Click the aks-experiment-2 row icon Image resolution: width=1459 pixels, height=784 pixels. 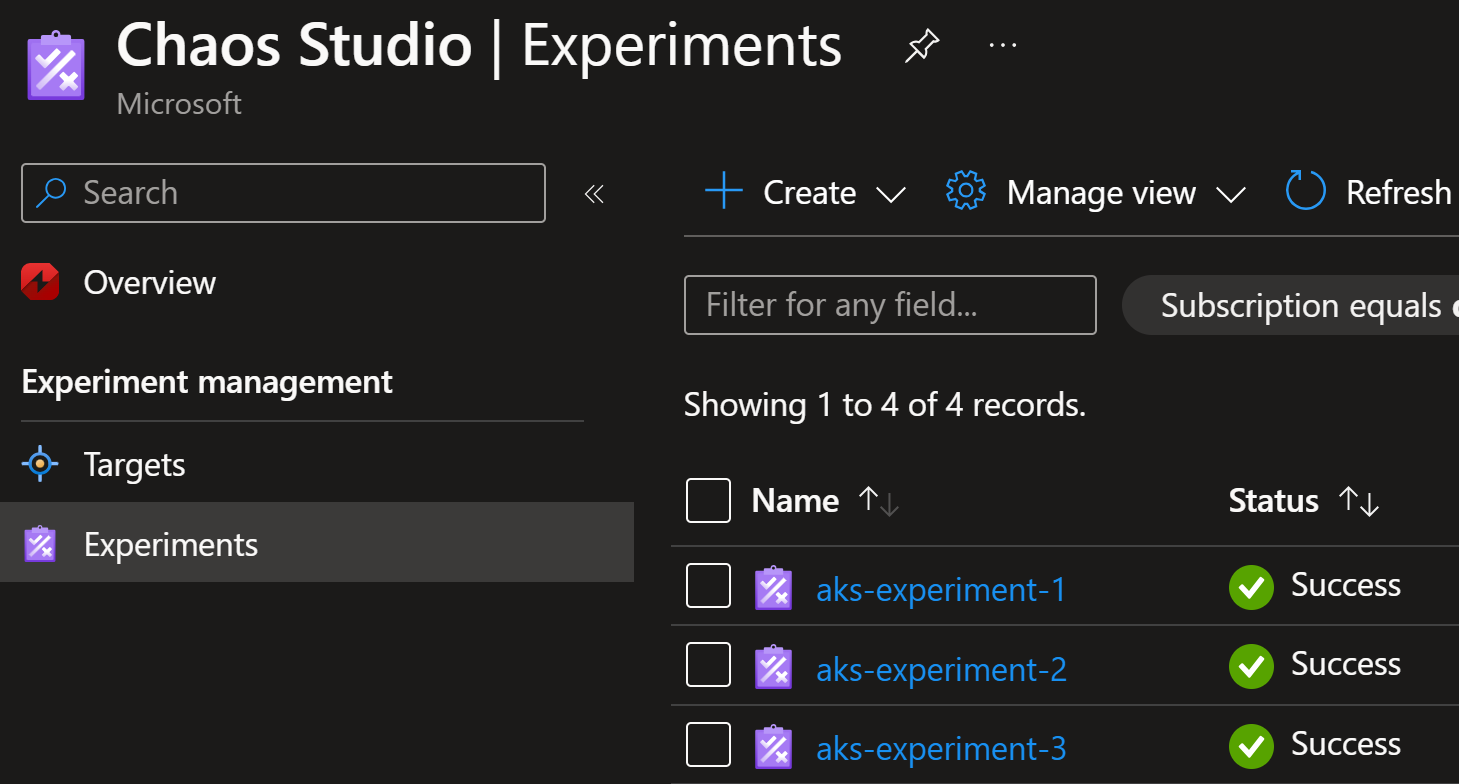point(773,667)
